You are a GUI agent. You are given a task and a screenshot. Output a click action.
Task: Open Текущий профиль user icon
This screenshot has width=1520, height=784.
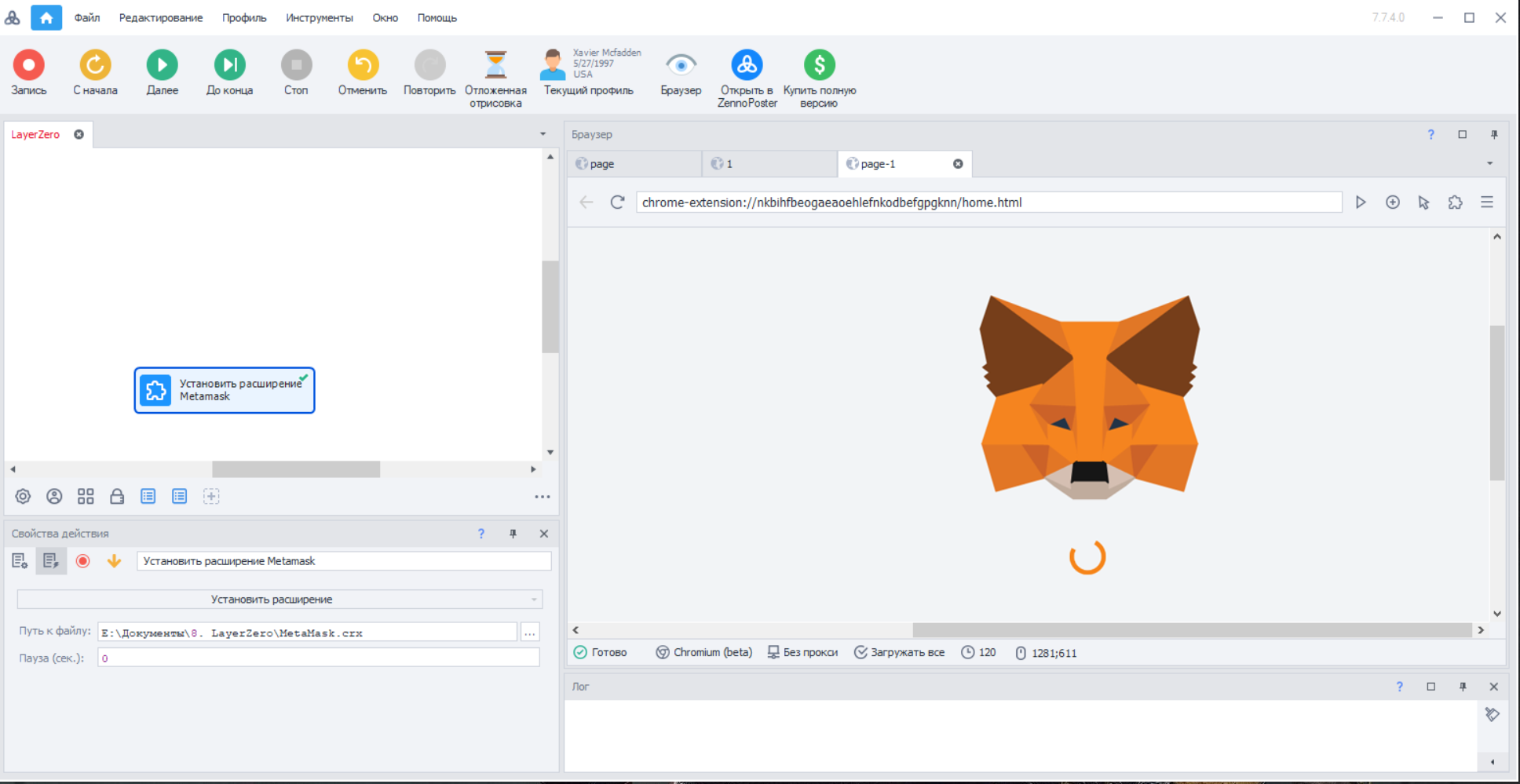pos(554,66)
